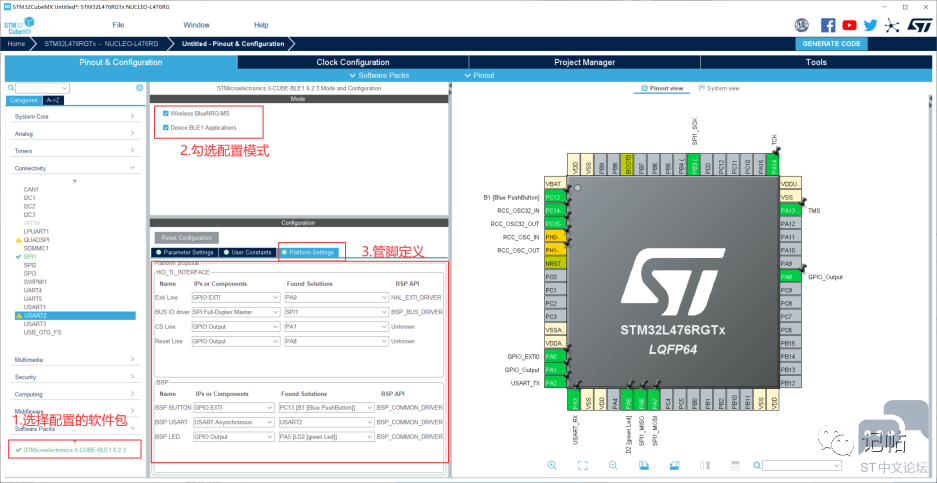Image resolution: width=937 pixels, height=483 pixels.
Task: Click the GENERATE CODE button
Action: [x=831, y=44]
